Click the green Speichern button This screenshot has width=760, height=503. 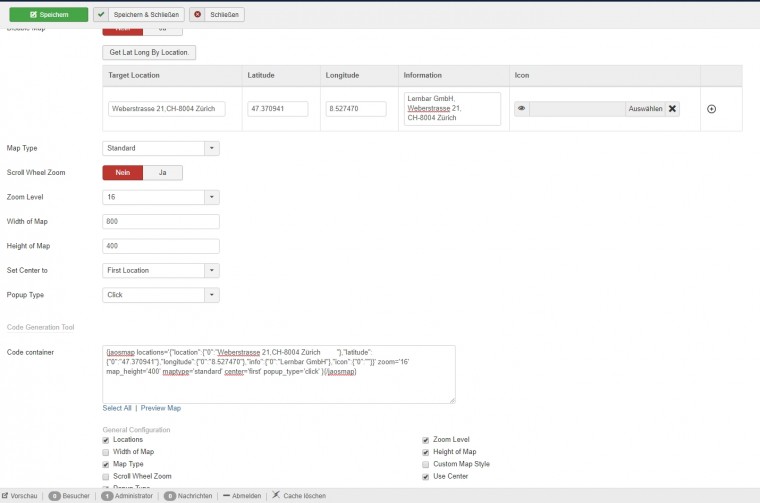[49, 15]
